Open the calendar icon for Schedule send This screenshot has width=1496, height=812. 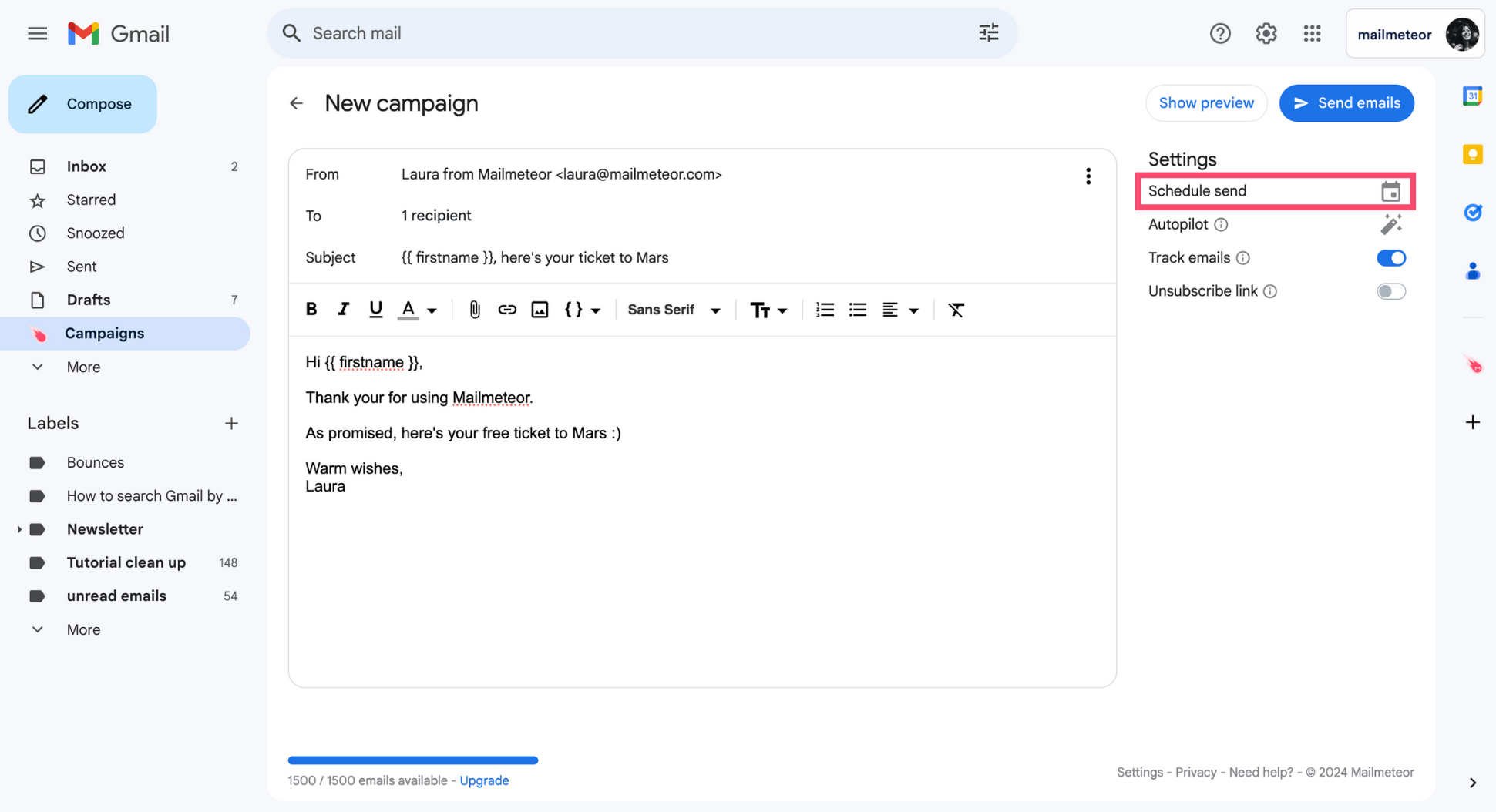(x=1390, y=191)
